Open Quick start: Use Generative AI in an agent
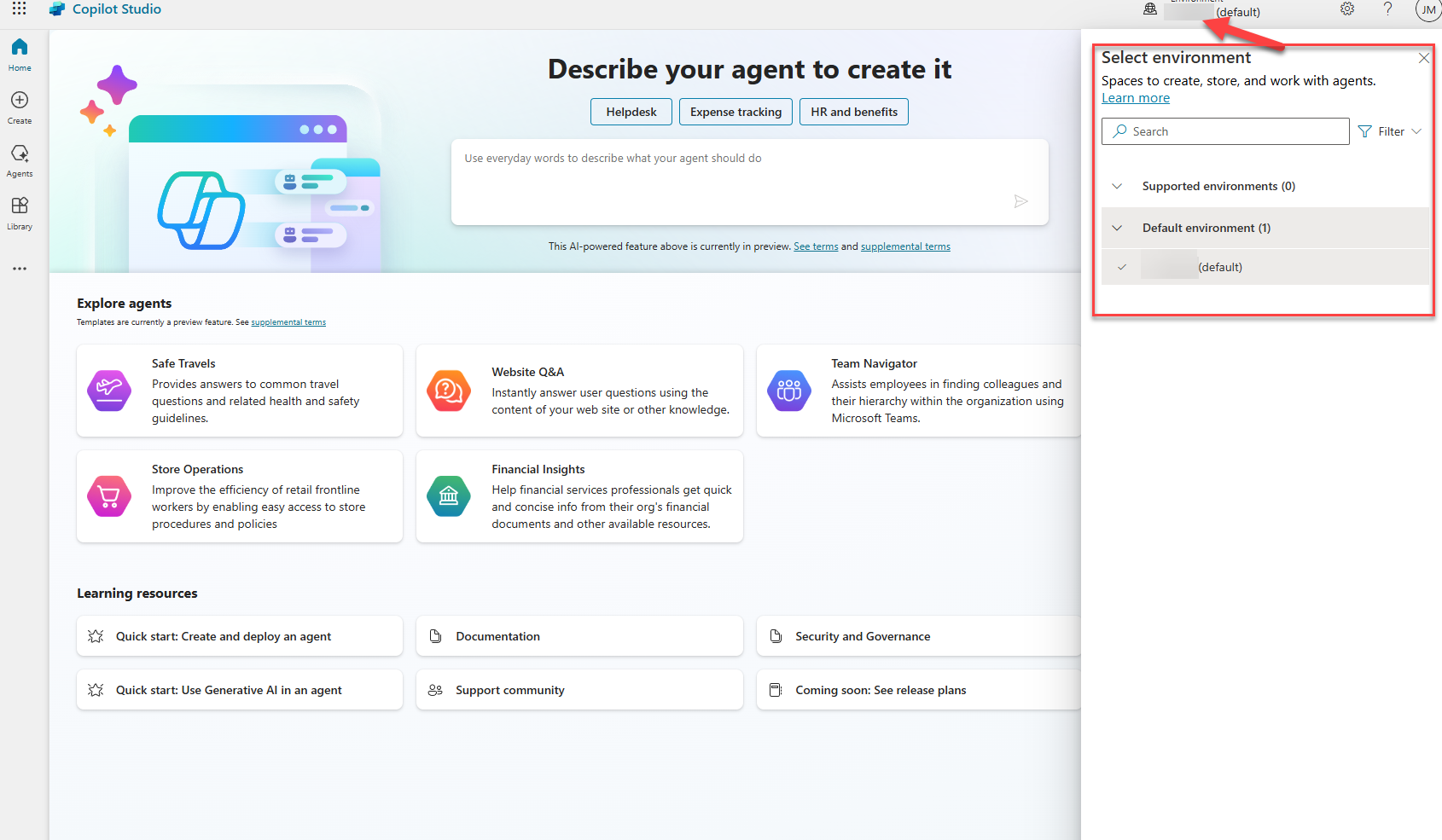 (240, 690)
